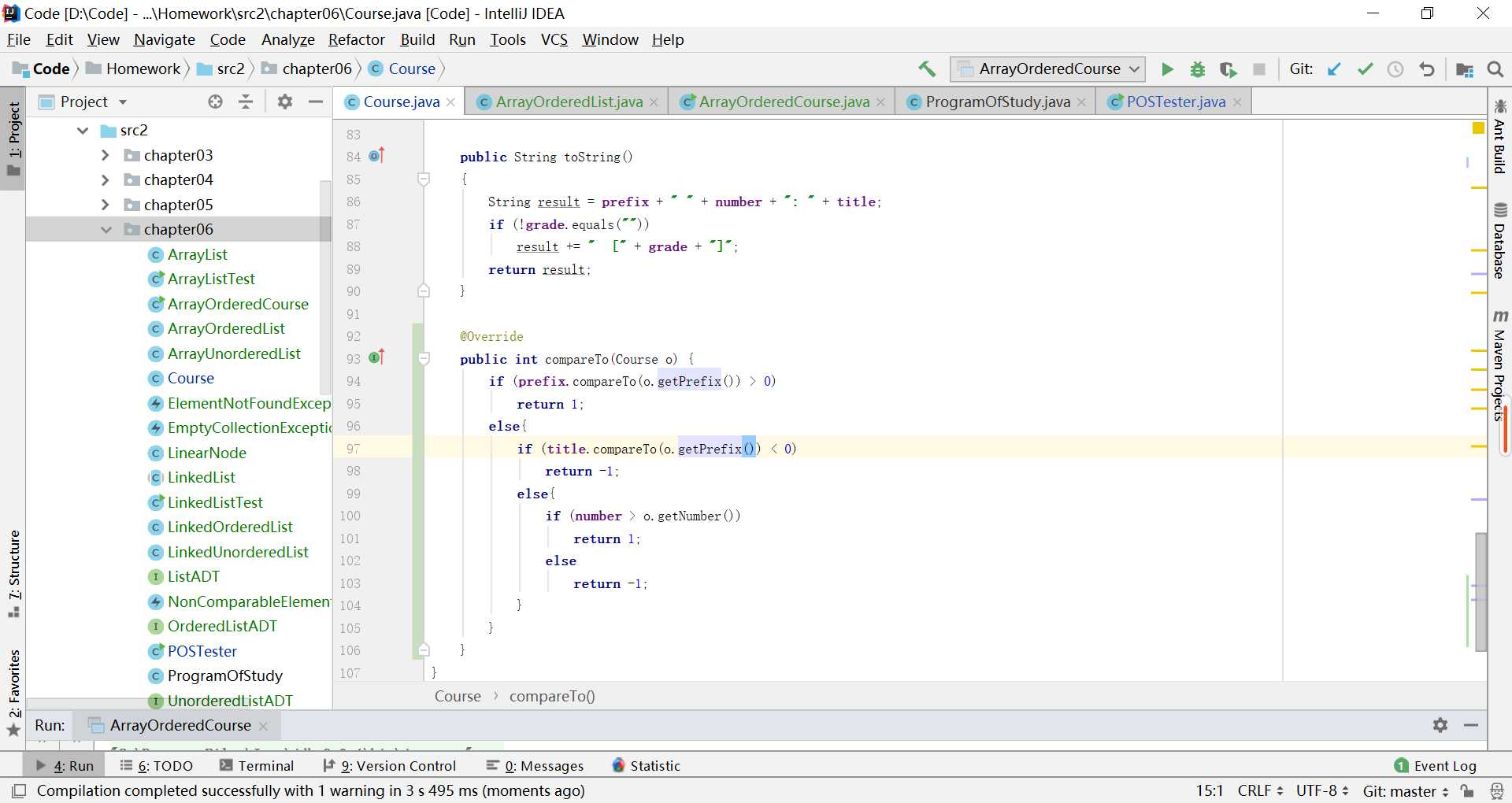
Task: Open the Messages tool window
Action: pyautogui.click(x=535, y=766)
